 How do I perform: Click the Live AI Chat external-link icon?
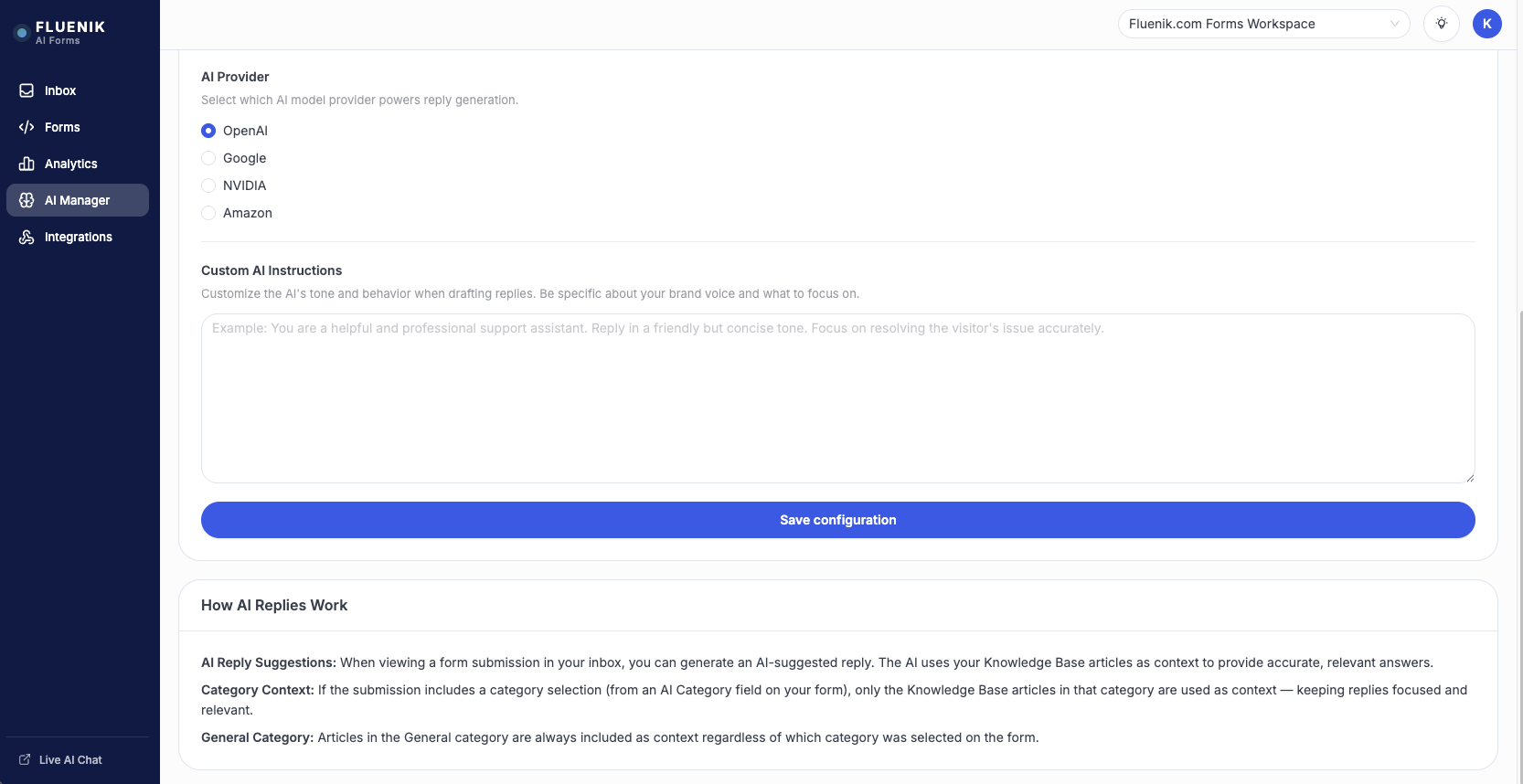coord(26,759)
